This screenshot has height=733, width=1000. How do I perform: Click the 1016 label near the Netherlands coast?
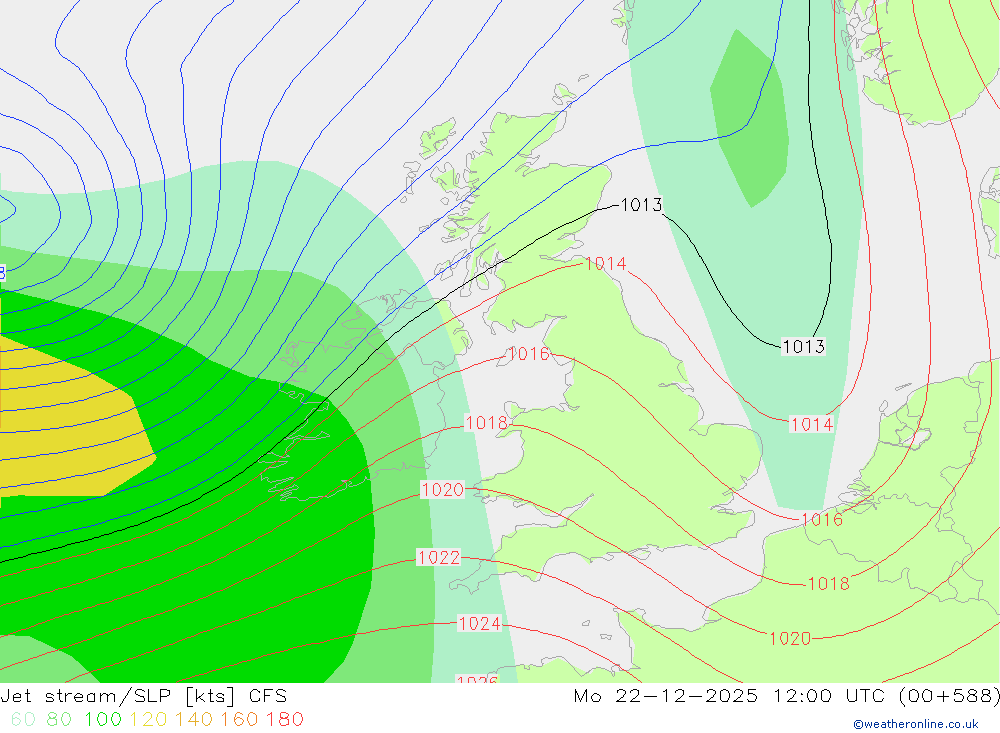[x=822, y=519]
